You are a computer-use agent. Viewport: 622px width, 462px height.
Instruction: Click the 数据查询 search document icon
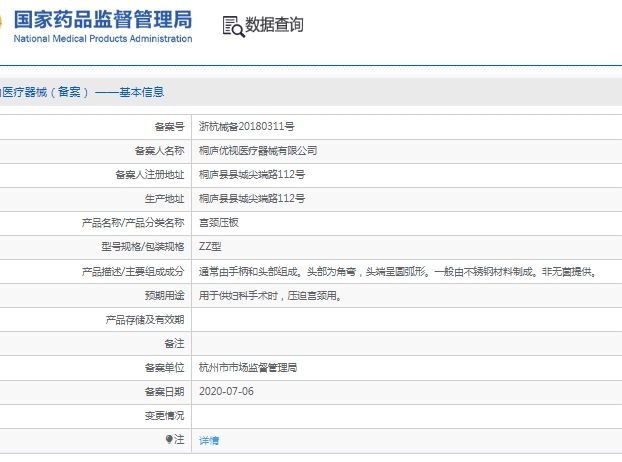(x=233, y=26)
